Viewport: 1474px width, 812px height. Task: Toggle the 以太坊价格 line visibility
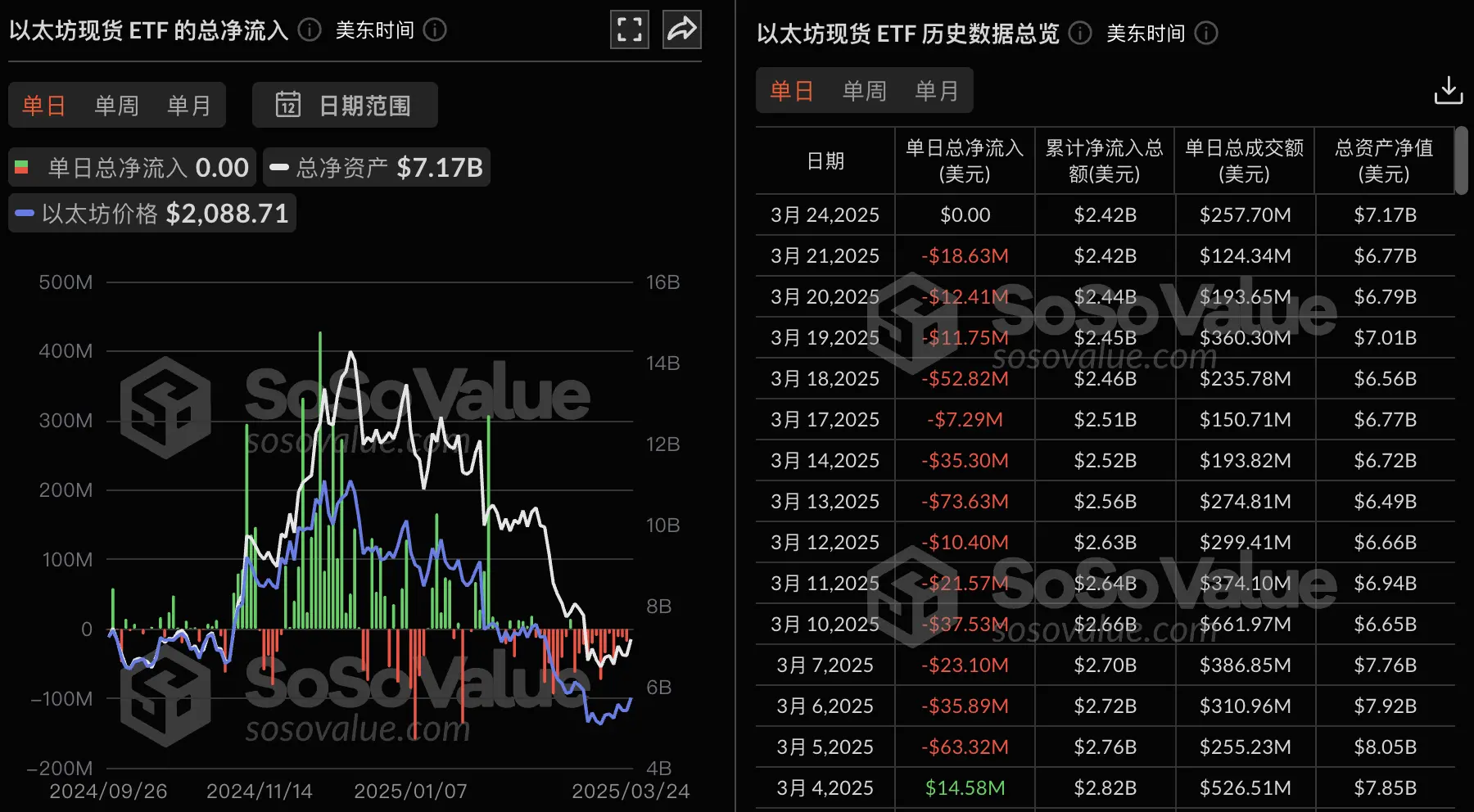[151, 213]
